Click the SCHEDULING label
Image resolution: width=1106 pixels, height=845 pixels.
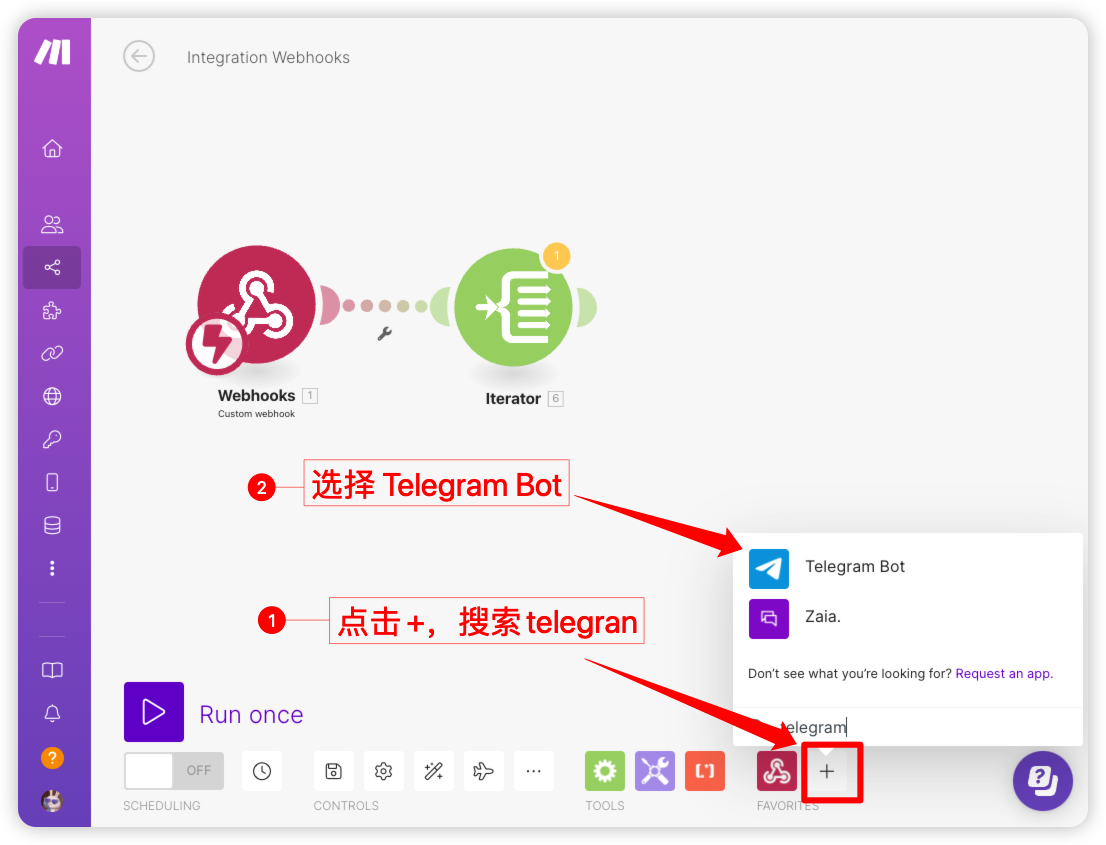click(x=162, y=806)
